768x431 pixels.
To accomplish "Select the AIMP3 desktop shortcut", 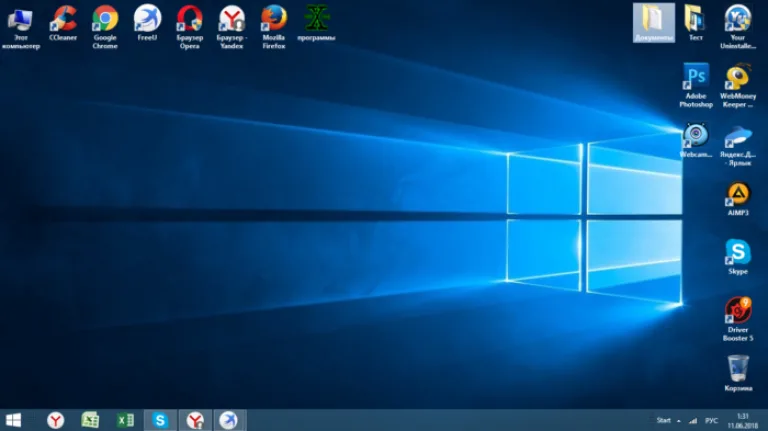I will click(738, 199).
